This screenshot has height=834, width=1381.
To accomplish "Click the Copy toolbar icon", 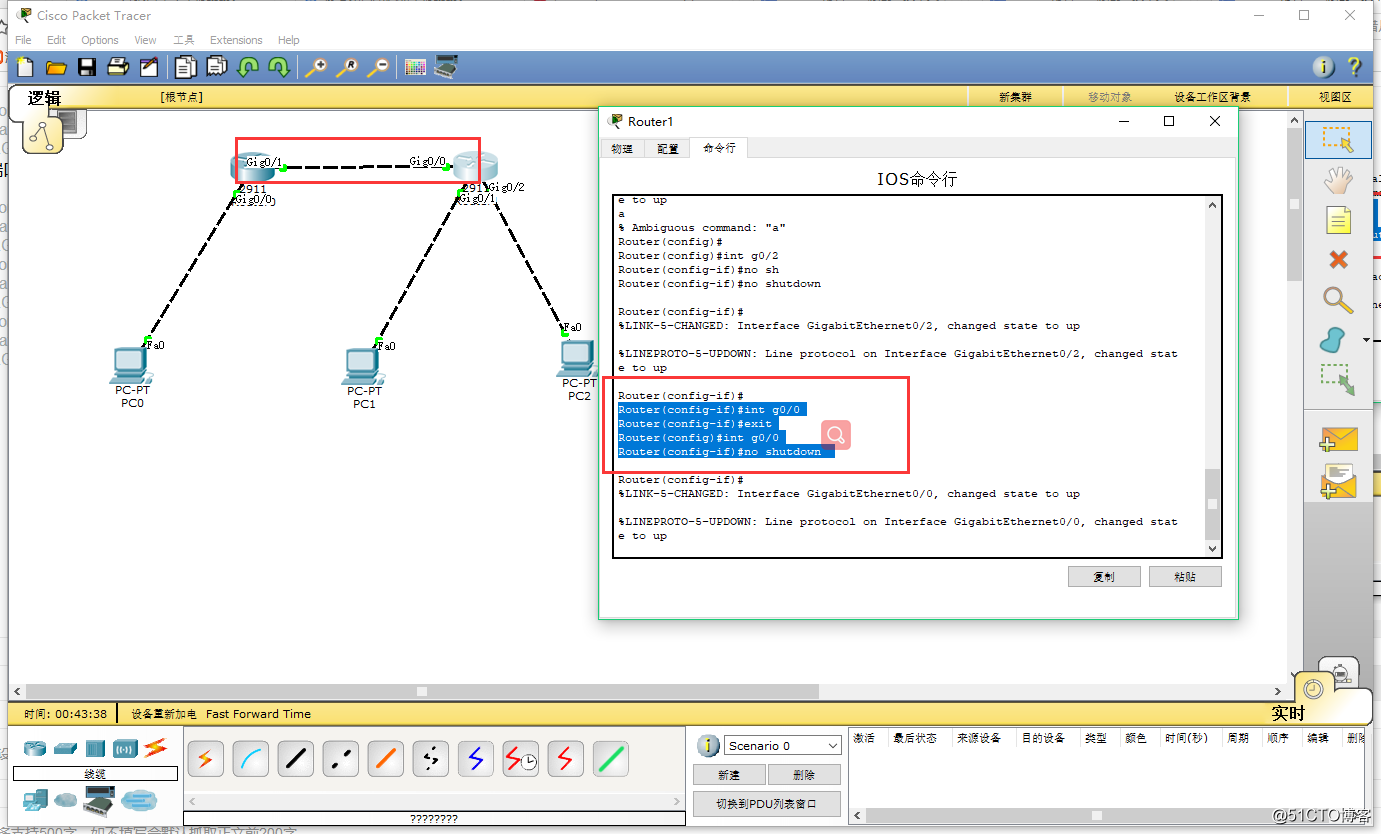I will [x=185, y=67].
